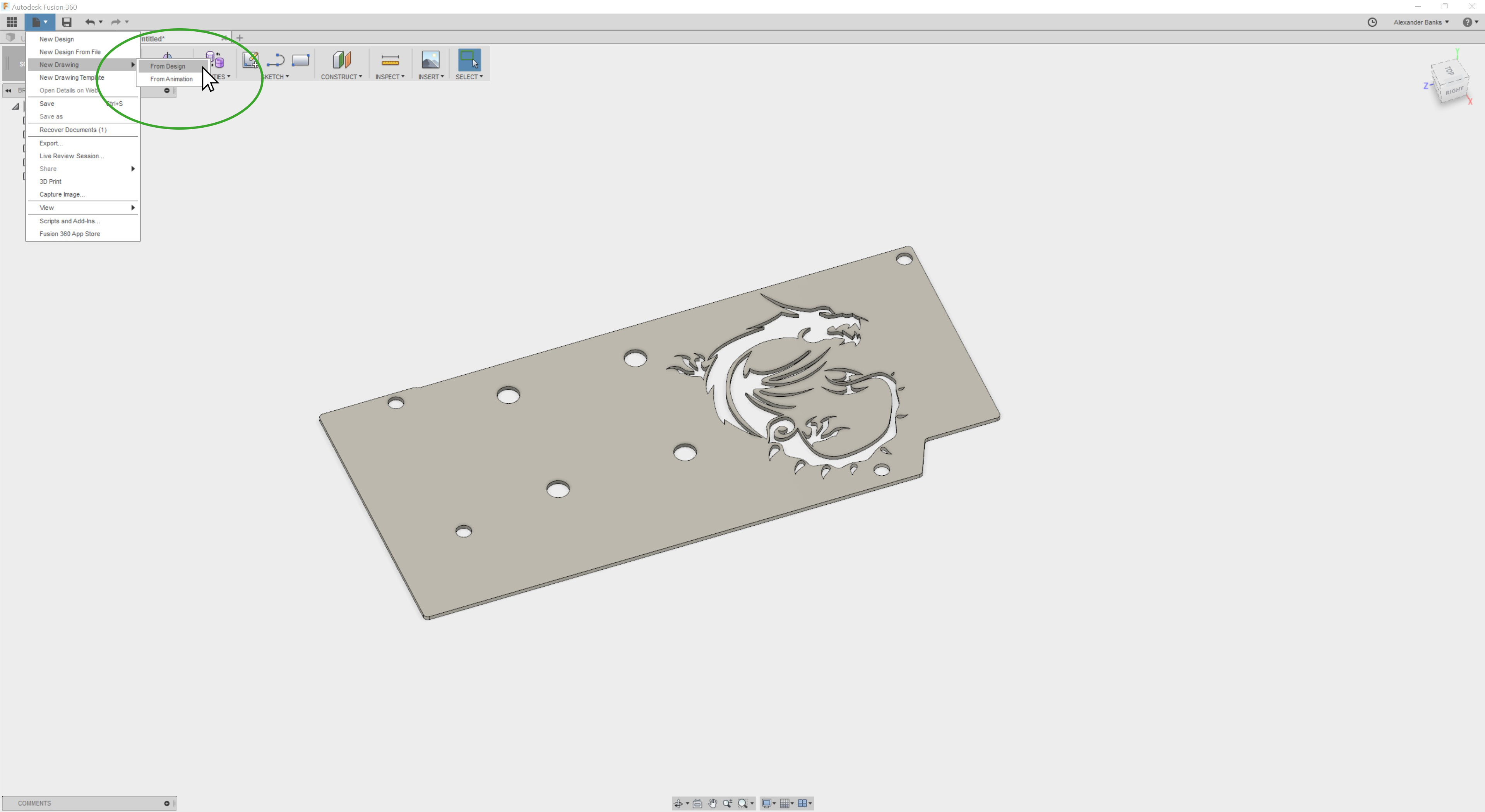Choose From Animation in submenu

(171, 79)
